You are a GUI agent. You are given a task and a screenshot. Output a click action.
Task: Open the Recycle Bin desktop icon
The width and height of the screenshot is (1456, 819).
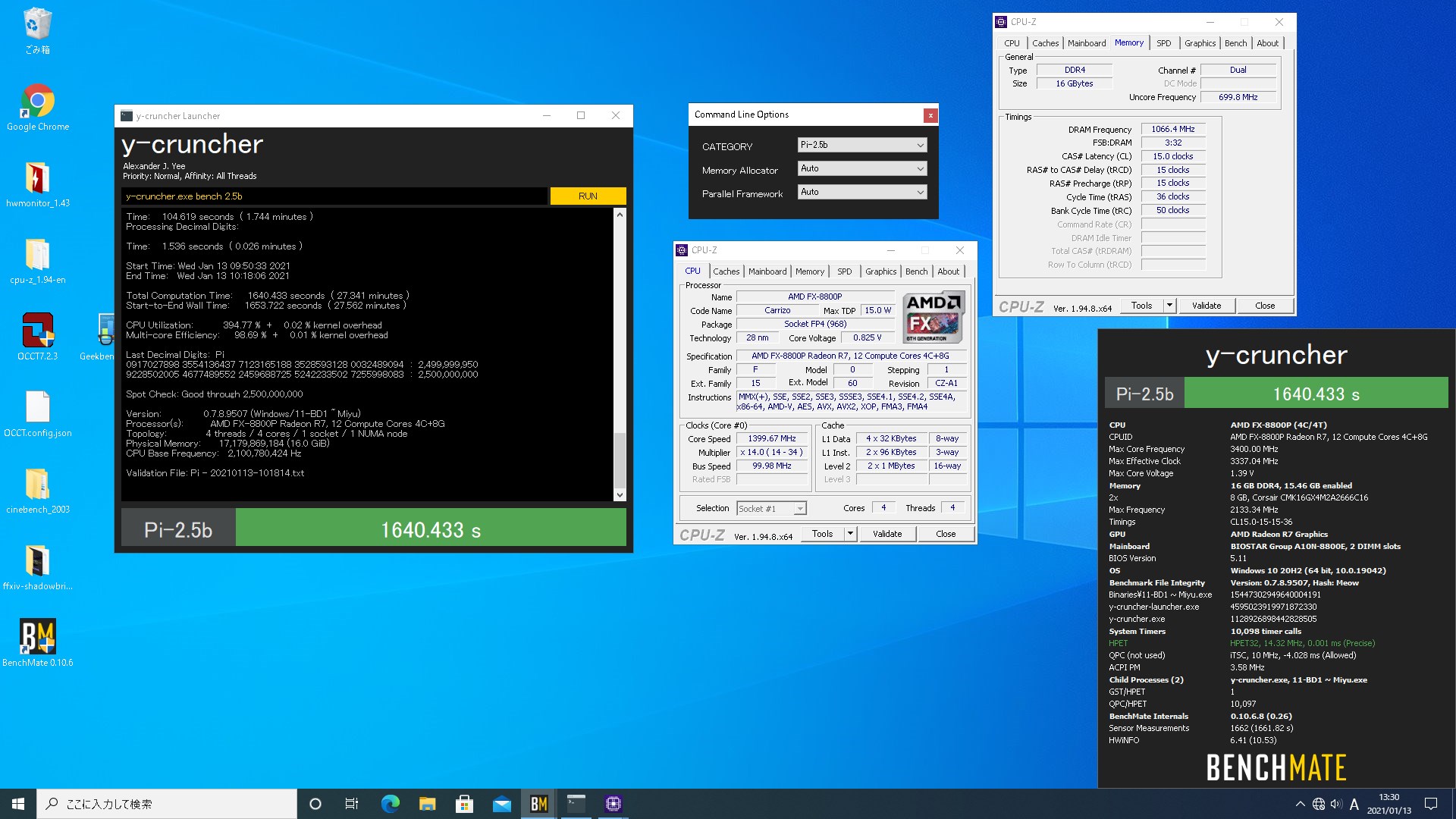pos(37,30)
